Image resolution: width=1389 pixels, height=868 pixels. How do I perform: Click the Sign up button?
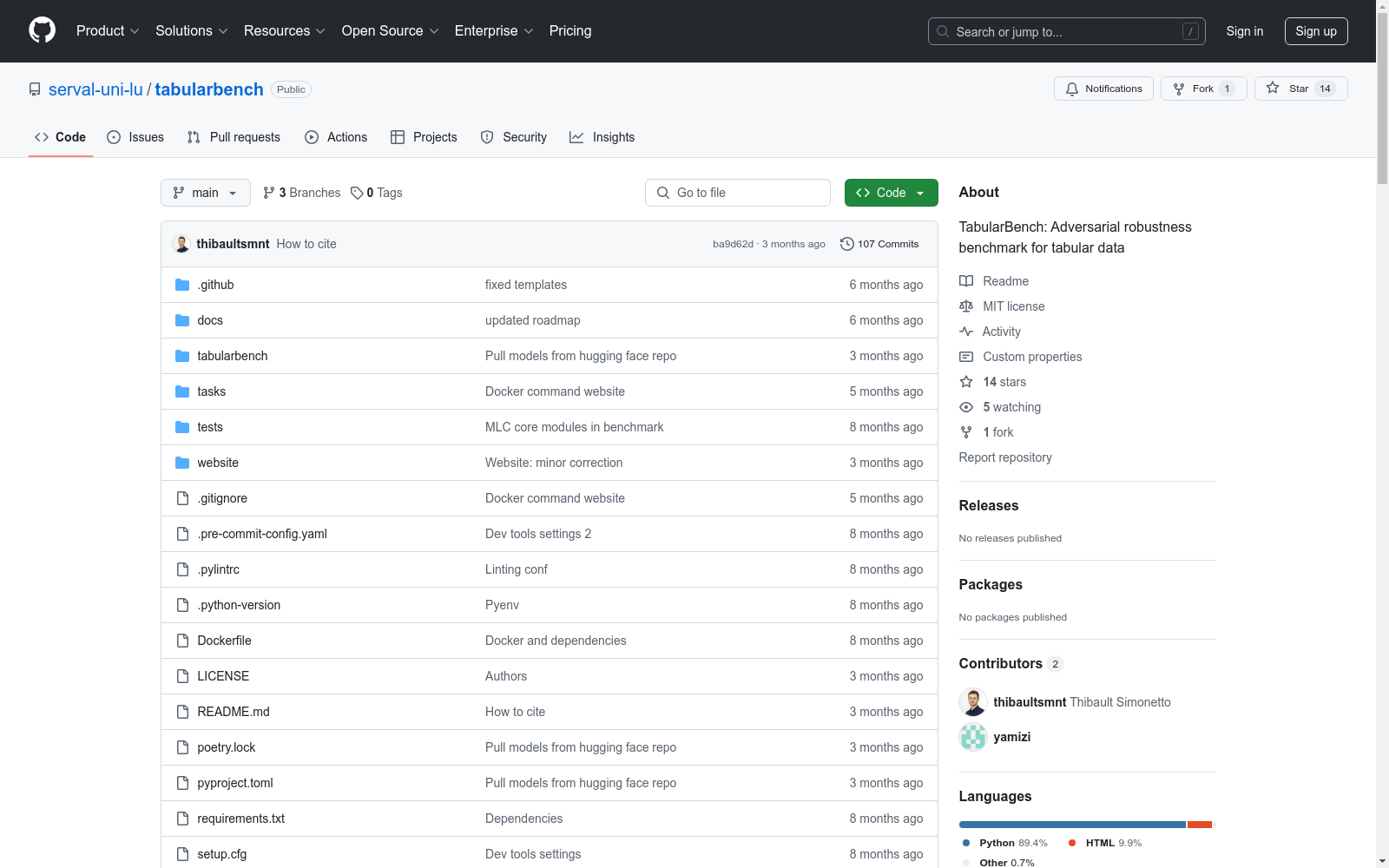(x=1316, y=31)
